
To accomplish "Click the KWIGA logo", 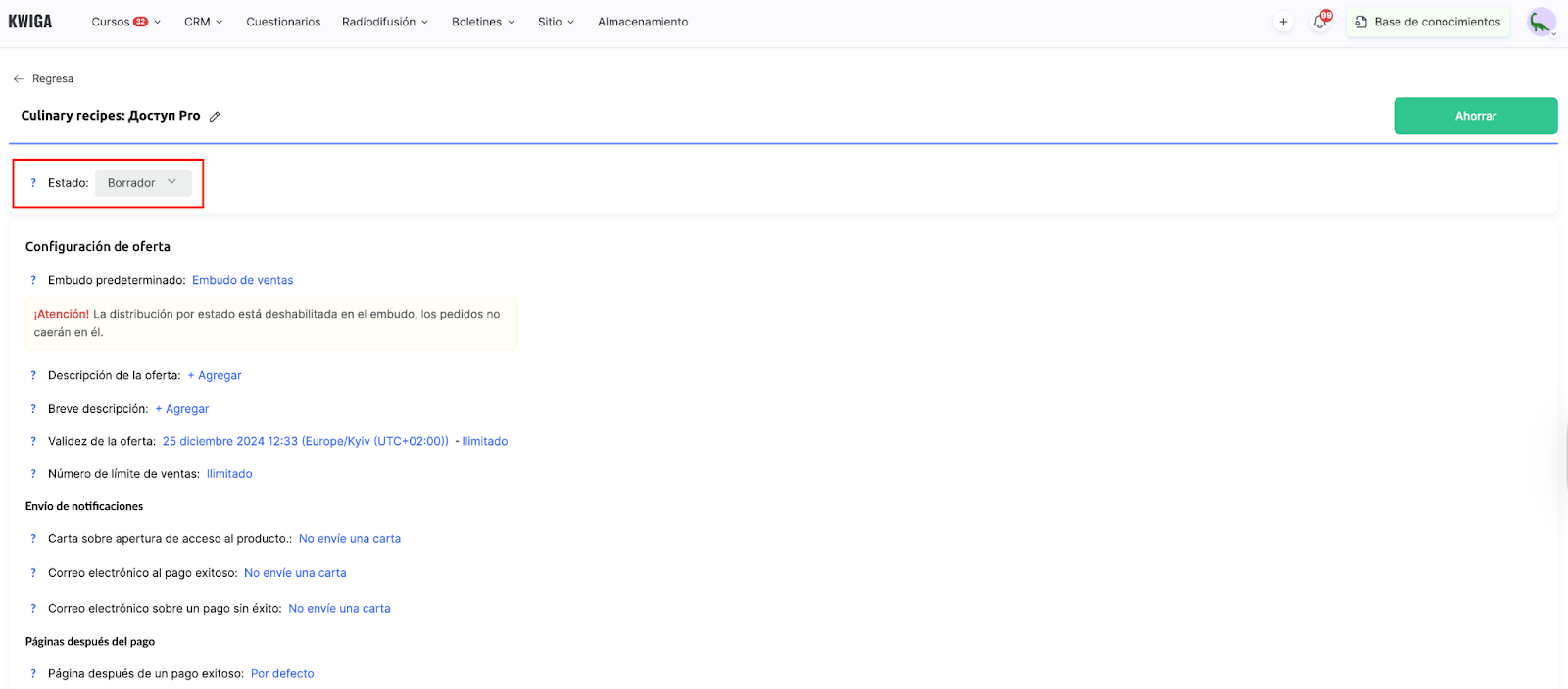I will click(x=30, y=22).
